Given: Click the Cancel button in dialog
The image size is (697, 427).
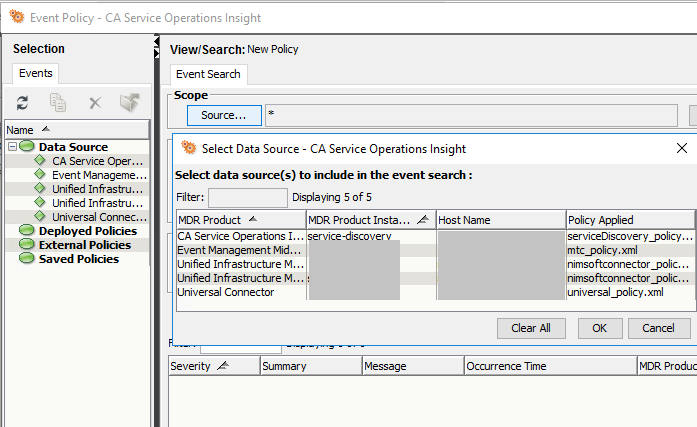Looking at the screenshot, I should tap(658, 328).
